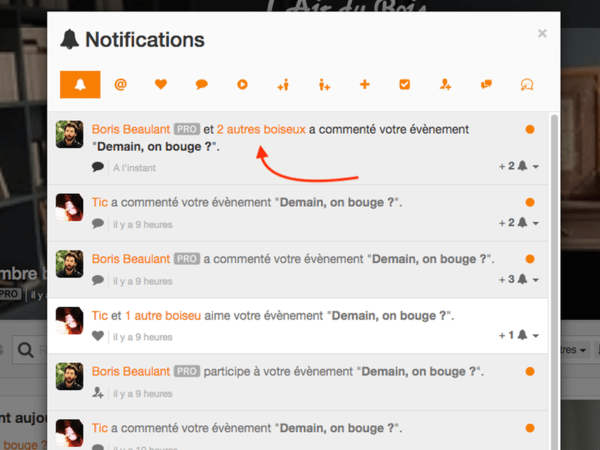This screenshot has height=450, width=600.
Task: Click "Demain, on bouge ?" in Tic like row
Action: (x=391, y=316)
